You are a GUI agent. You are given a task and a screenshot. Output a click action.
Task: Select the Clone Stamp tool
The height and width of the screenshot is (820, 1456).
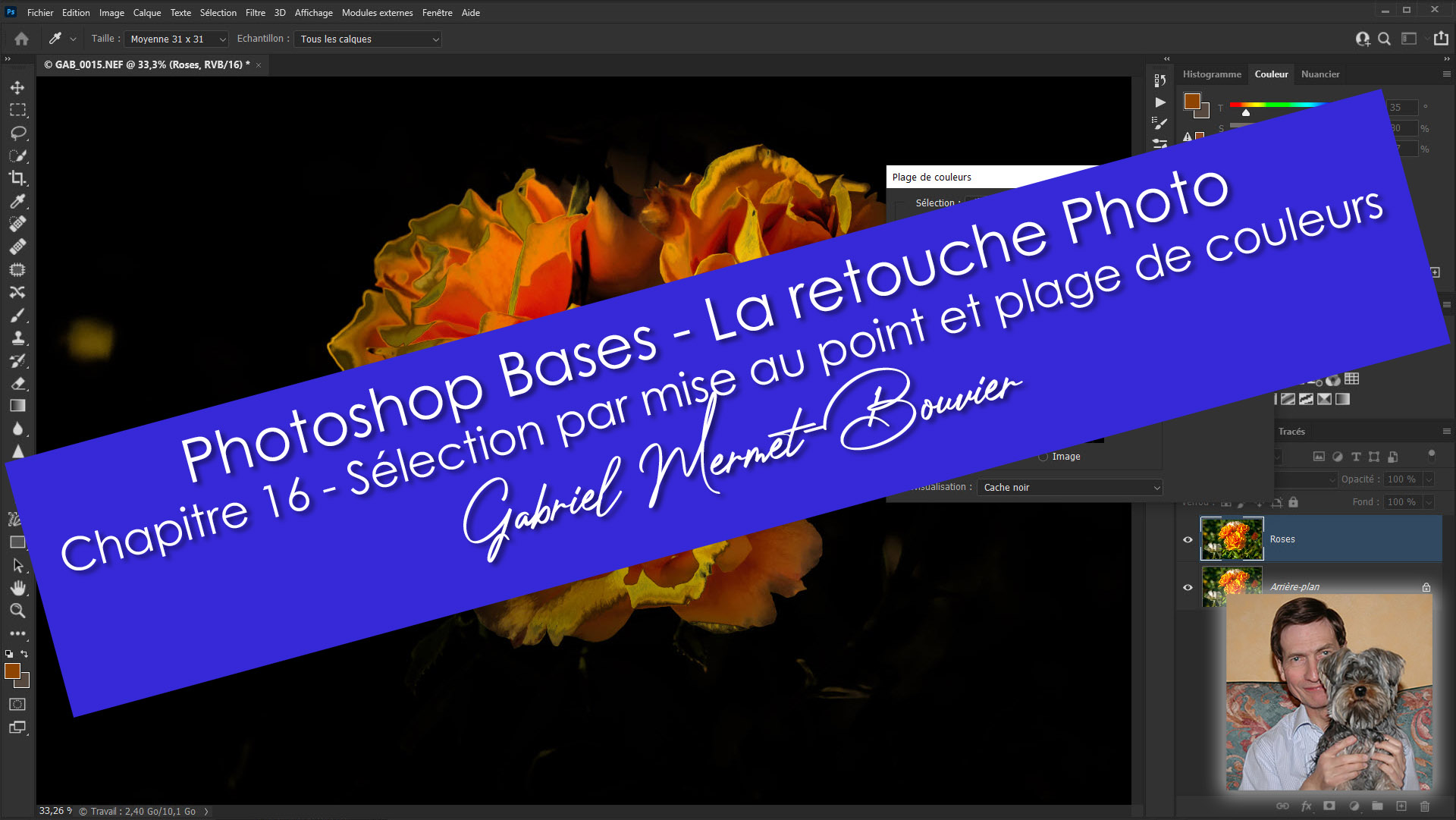coord(17,338)
